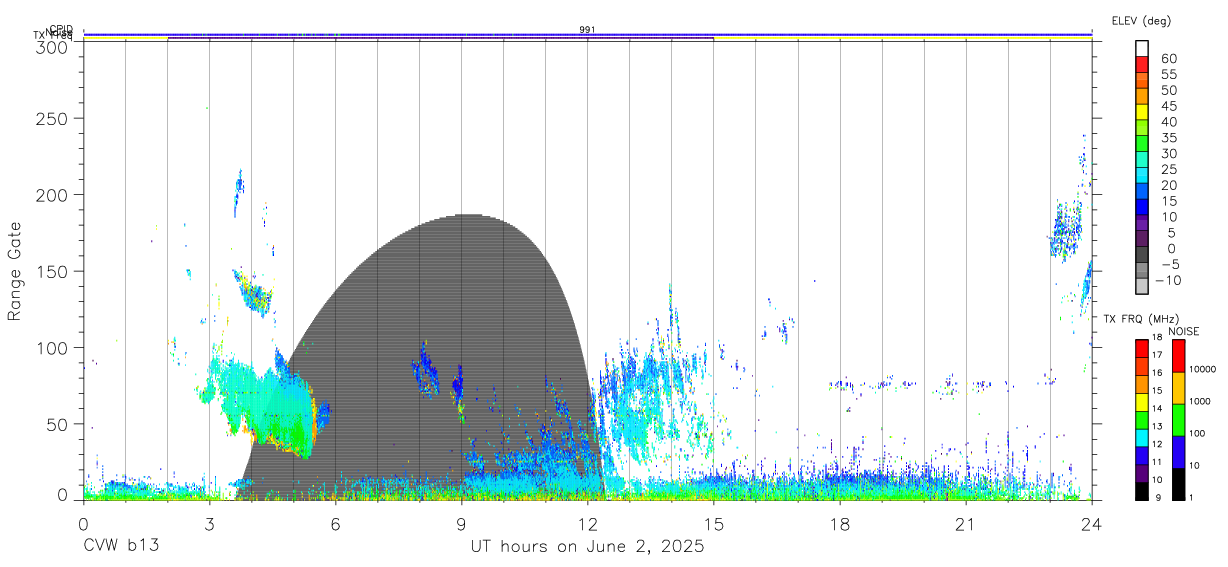
Task: Click the '45' label on the ELEV scale
Action: click(x=1169, y=106)
